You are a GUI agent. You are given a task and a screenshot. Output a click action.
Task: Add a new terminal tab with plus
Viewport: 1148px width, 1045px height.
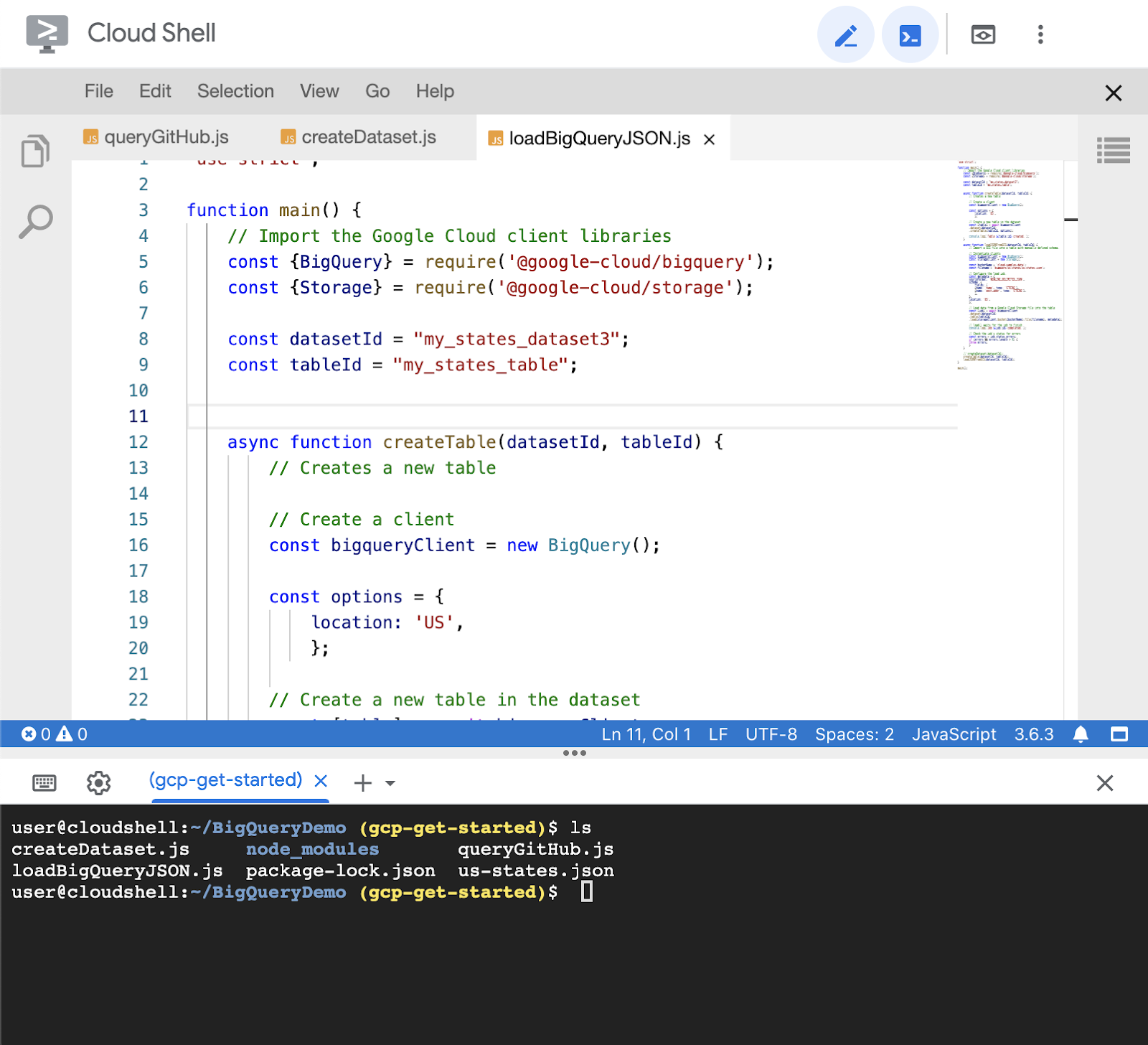363,782
